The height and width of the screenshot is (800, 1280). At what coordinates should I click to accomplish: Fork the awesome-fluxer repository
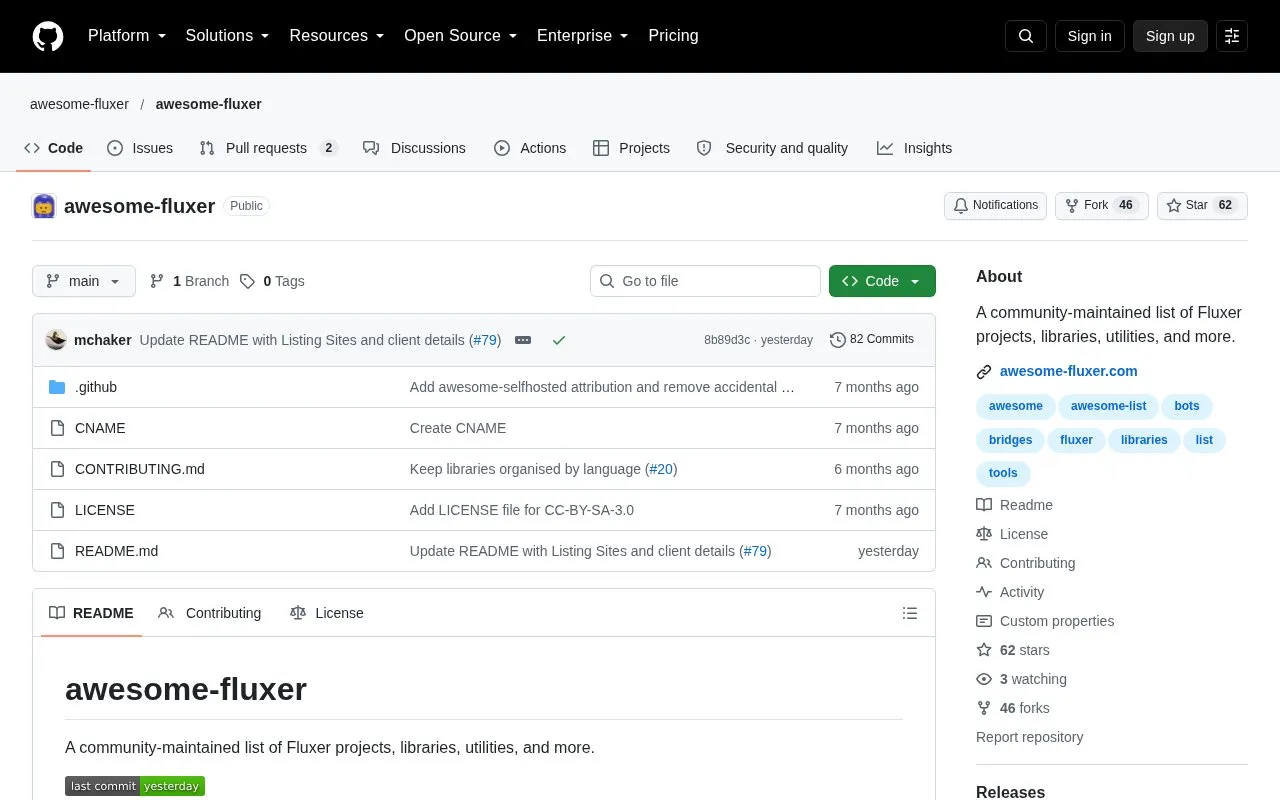click(x=1101, y=206)
